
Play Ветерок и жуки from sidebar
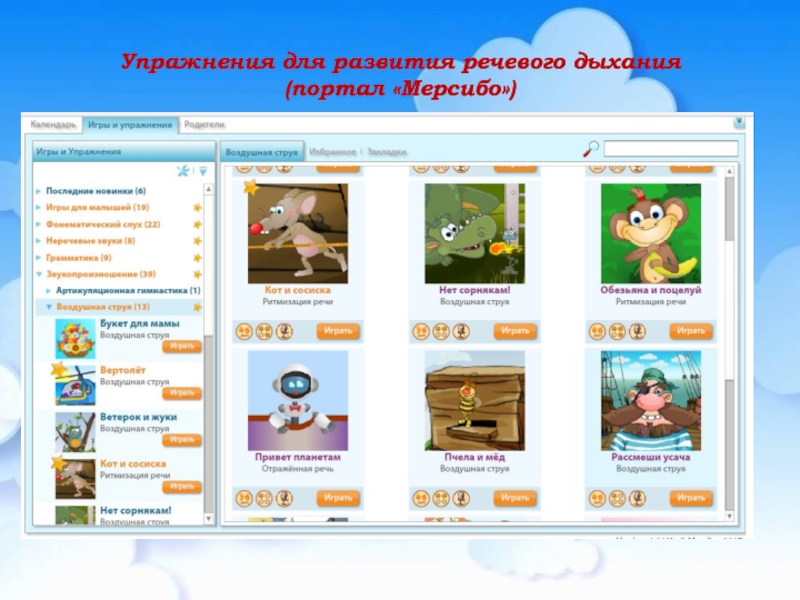point(182,440)
